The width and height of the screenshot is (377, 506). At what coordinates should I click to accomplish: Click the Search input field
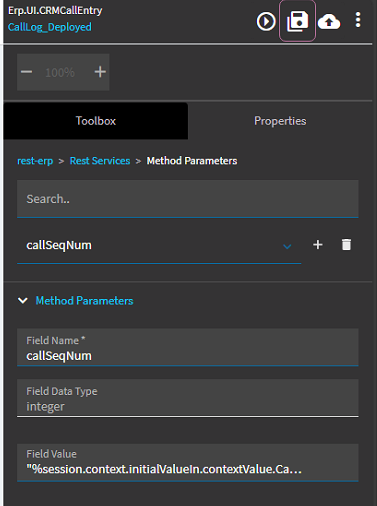pyautogui.click(x=188, y=199)
